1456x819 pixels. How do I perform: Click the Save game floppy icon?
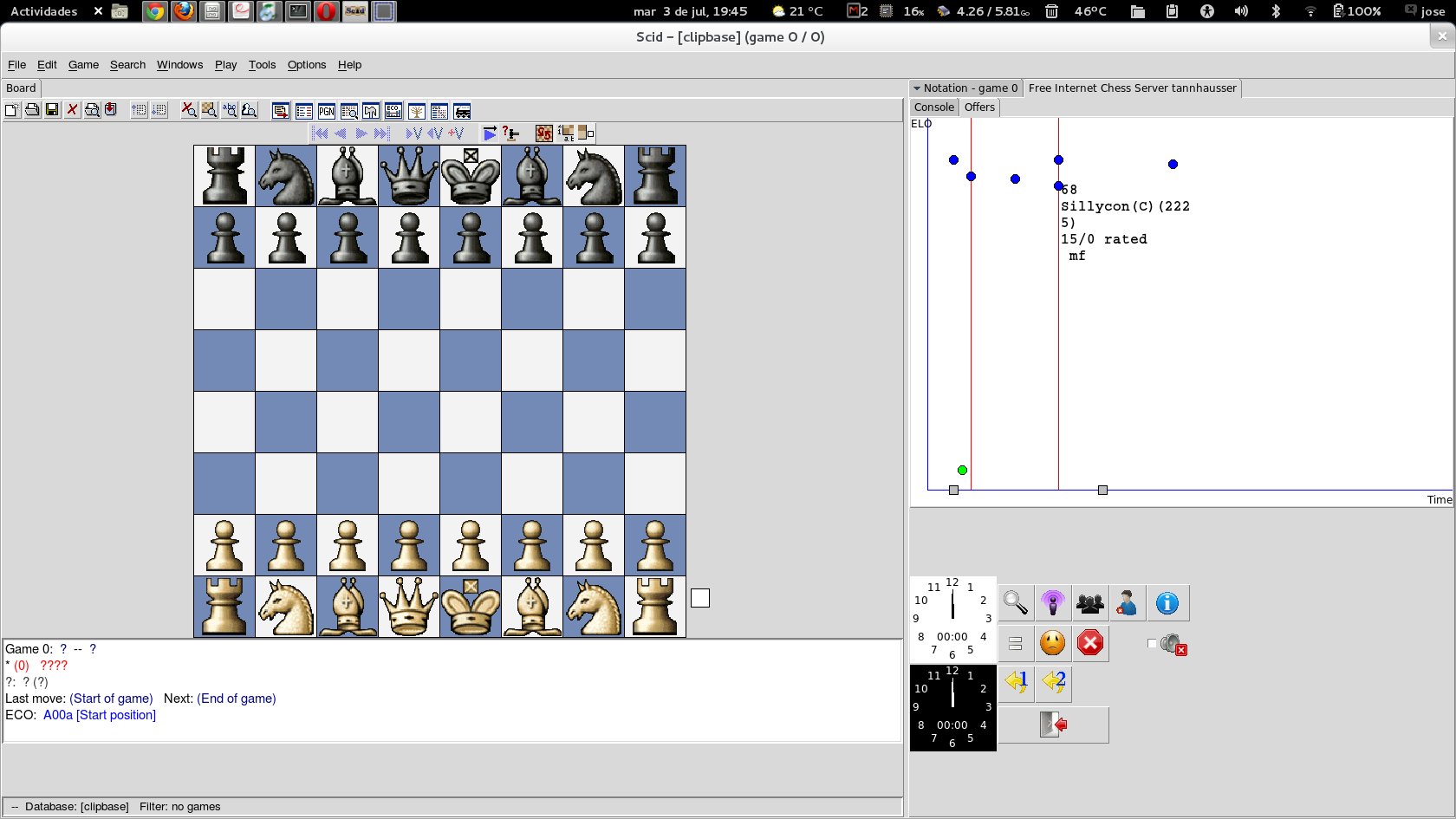(52, 110)
